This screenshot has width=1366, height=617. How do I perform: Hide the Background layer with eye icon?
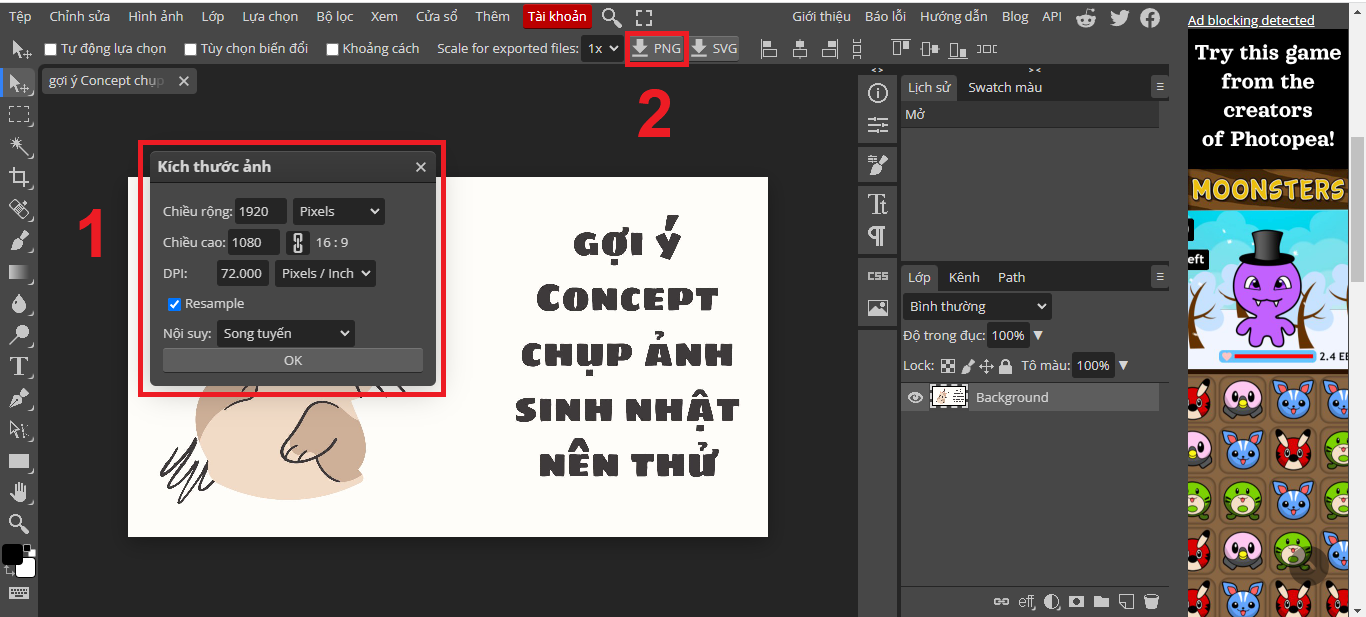pos(915,397)
